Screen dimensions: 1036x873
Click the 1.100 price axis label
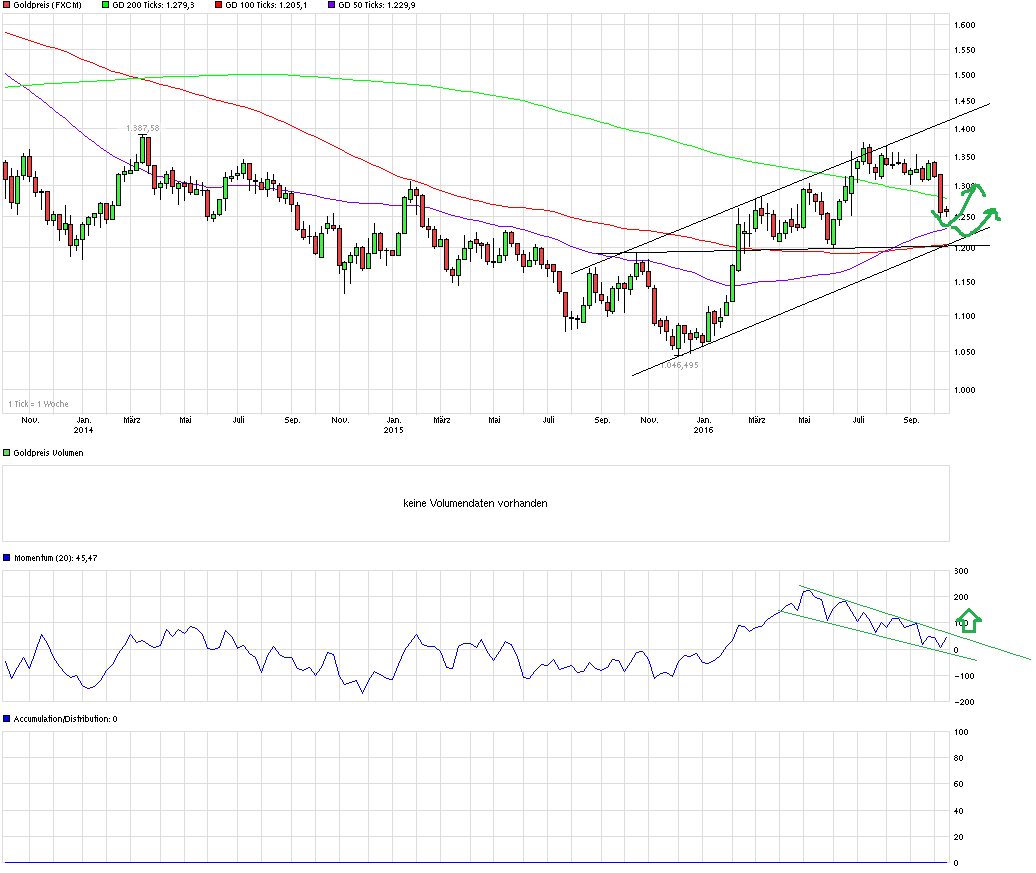coord(965,316)
